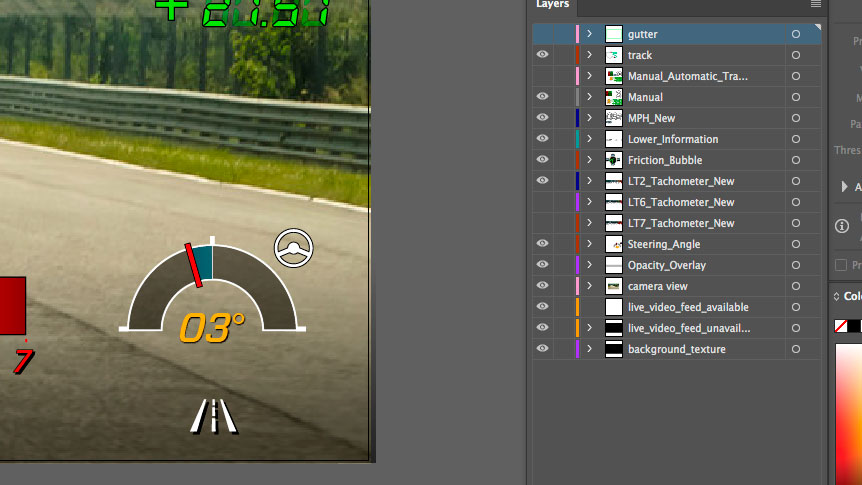Expand the Opacity_Overlay layer

click(590, 265)
